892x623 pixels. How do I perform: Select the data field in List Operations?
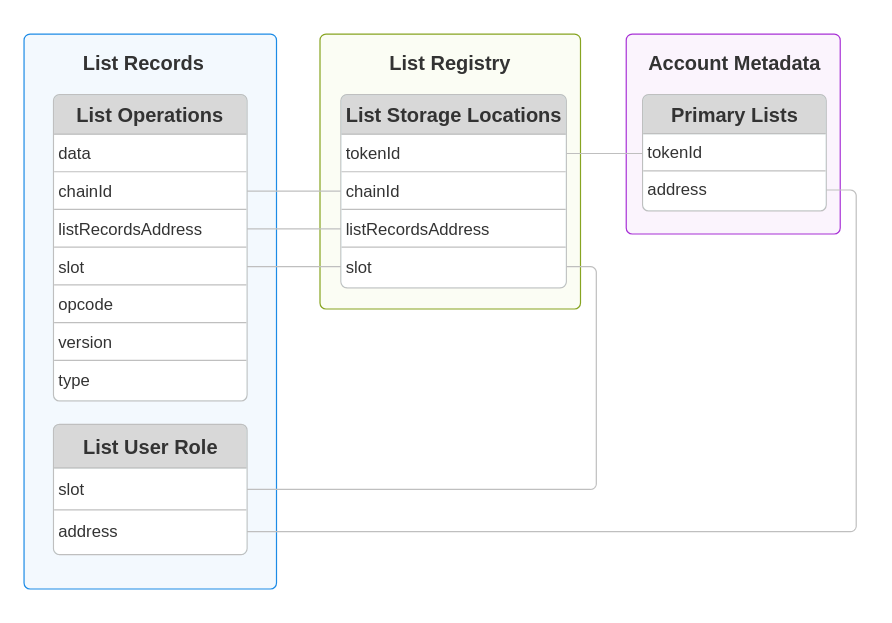[x=149, y=153]
